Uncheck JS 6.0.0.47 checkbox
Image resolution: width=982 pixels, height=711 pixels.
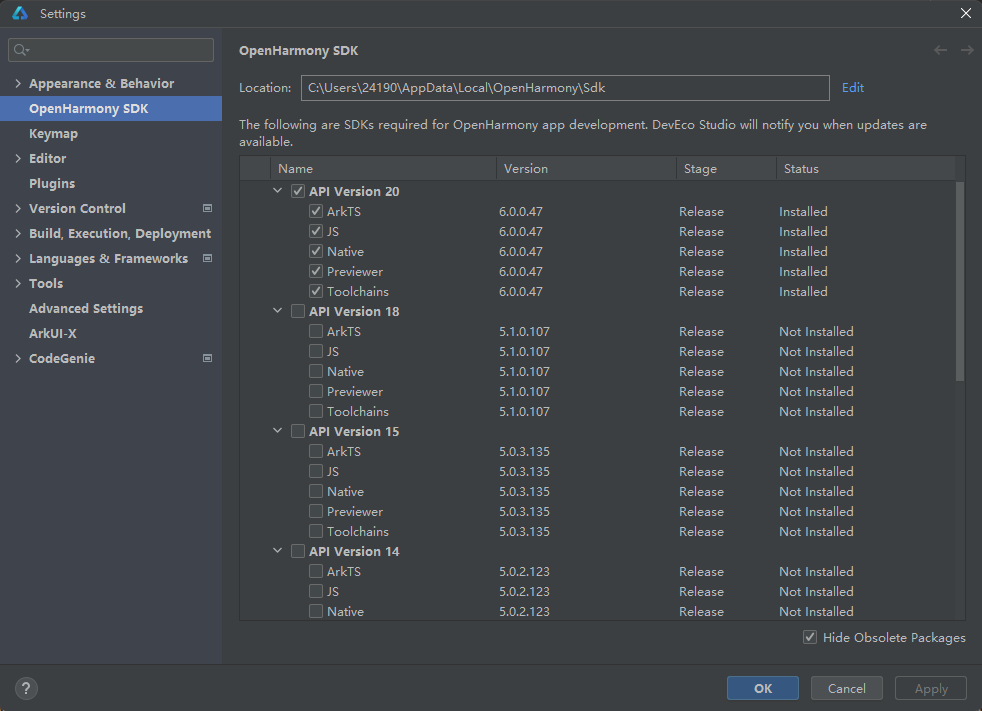click(316, 231)
